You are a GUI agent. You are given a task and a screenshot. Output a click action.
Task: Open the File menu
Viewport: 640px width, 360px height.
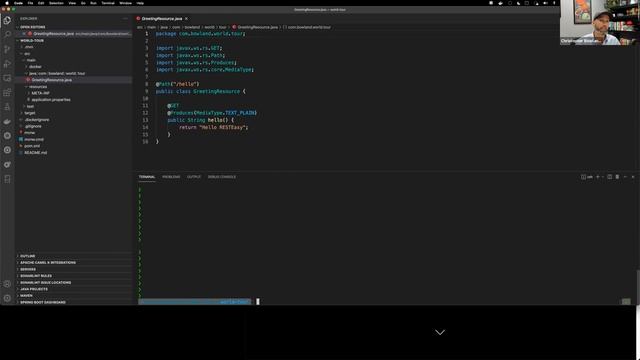pyautogui.click(x=30, y=3)
